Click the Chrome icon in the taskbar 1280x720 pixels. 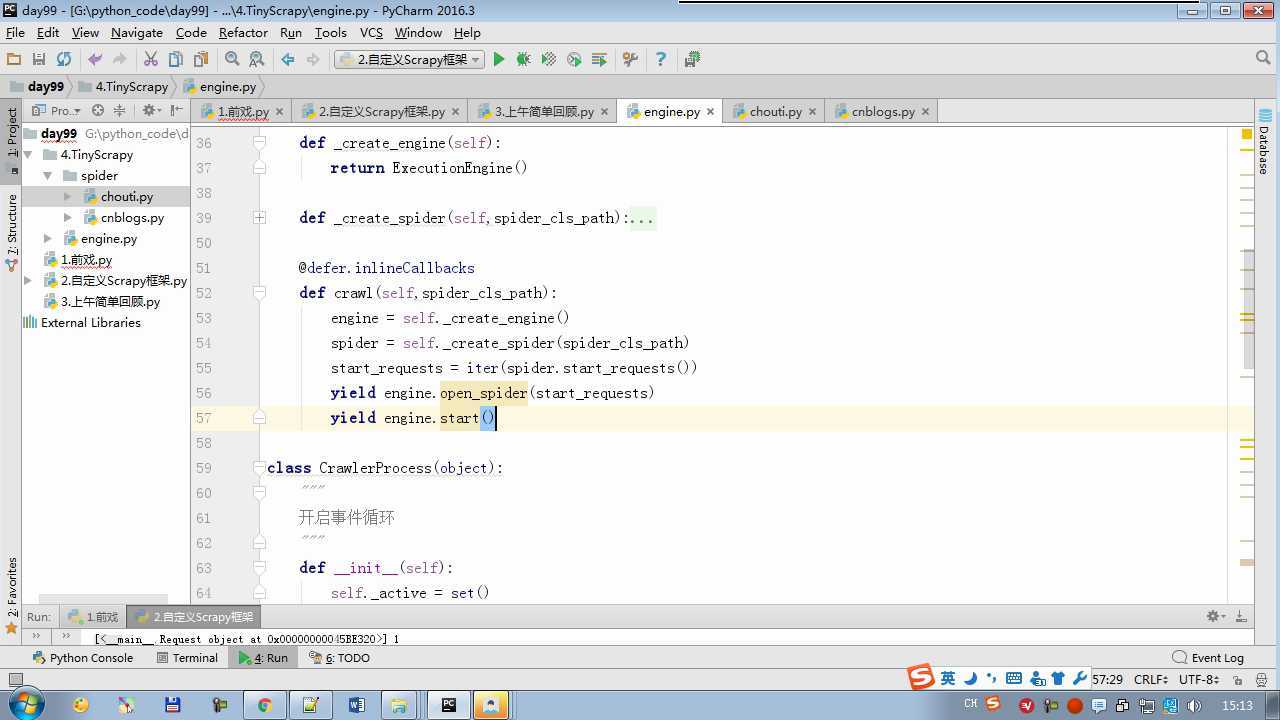264,705
